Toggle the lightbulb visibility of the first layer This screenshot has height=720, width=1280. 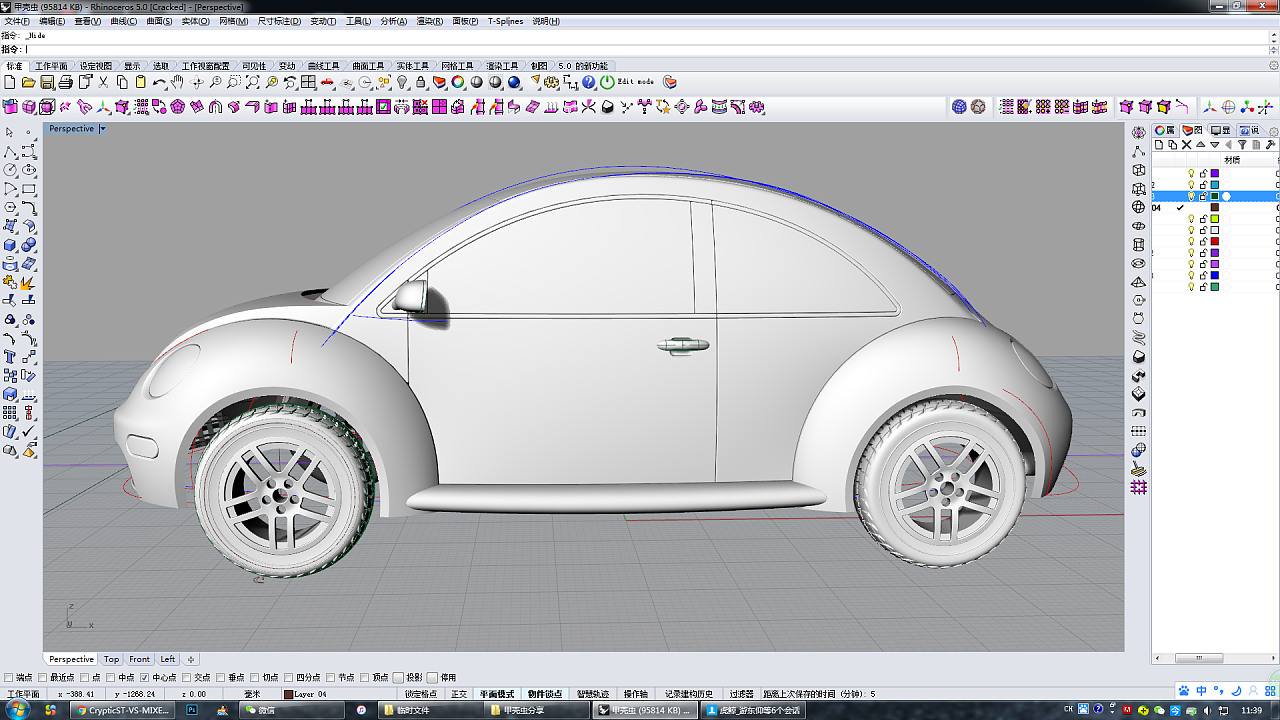(1191, 174)
